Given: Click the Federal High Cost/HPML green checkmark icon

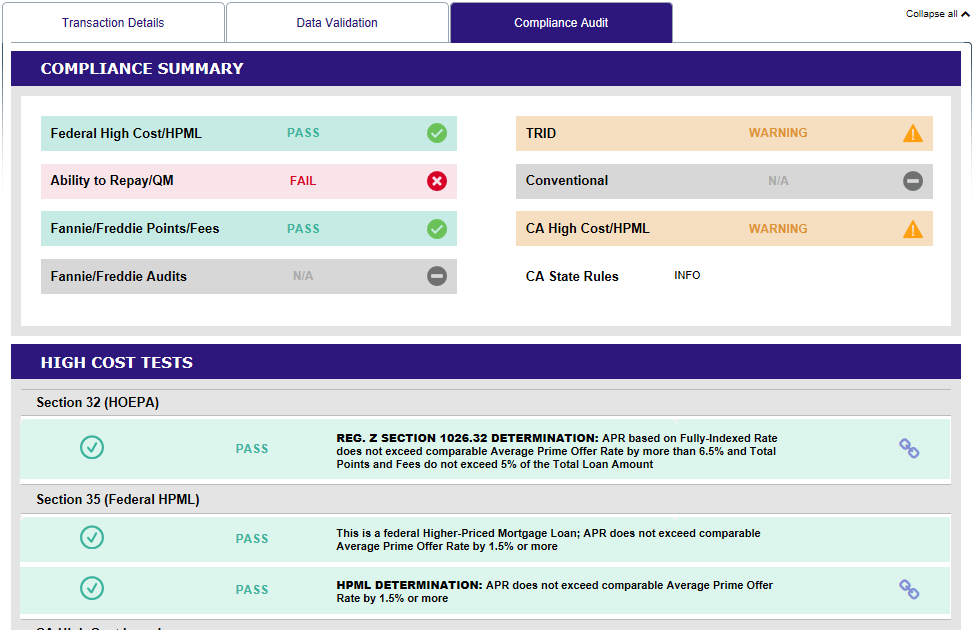Looking at the screenshot, I should 437,133.
